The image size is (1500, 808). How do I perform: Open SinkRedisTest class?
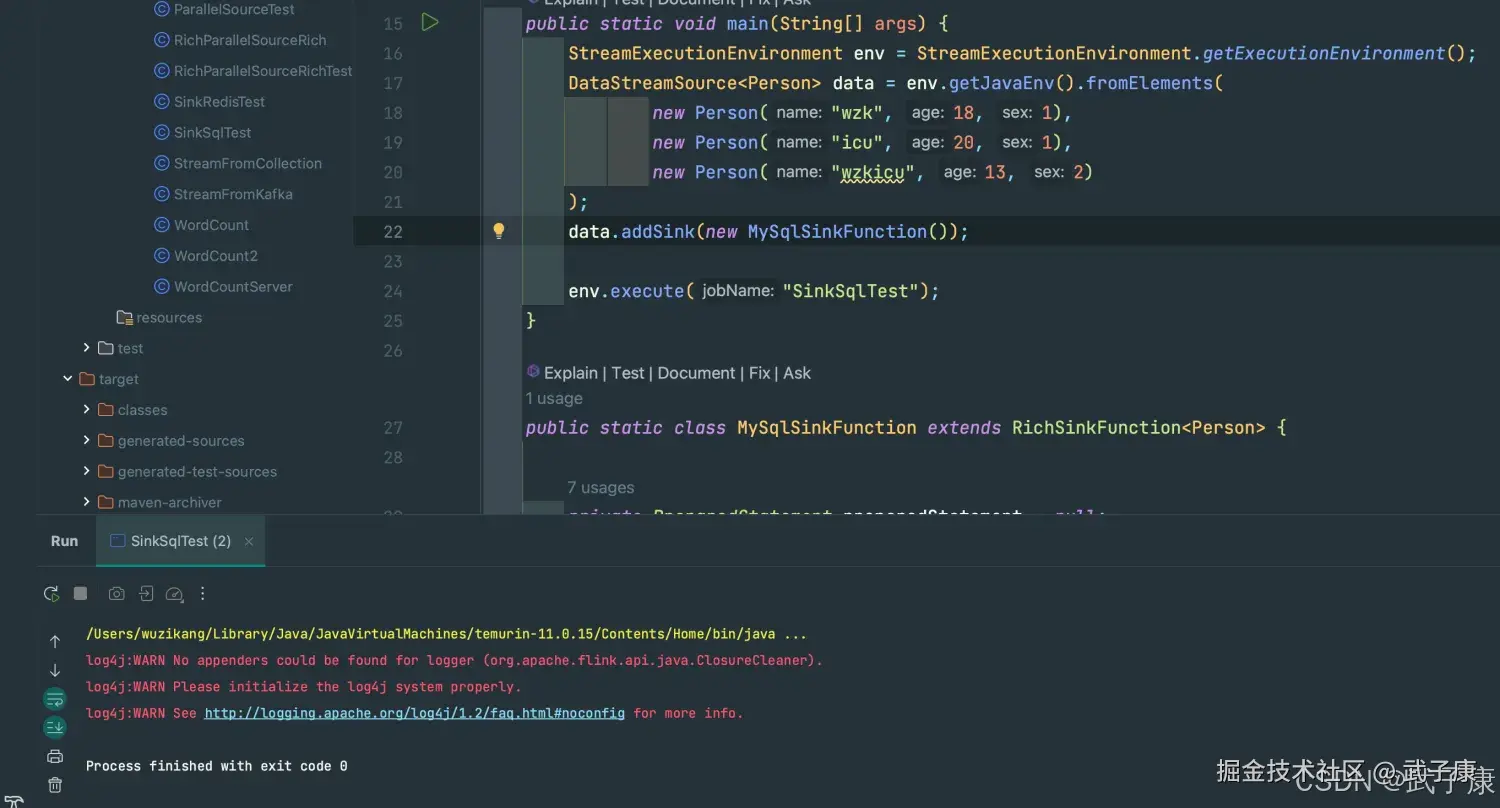coord(209,102)
